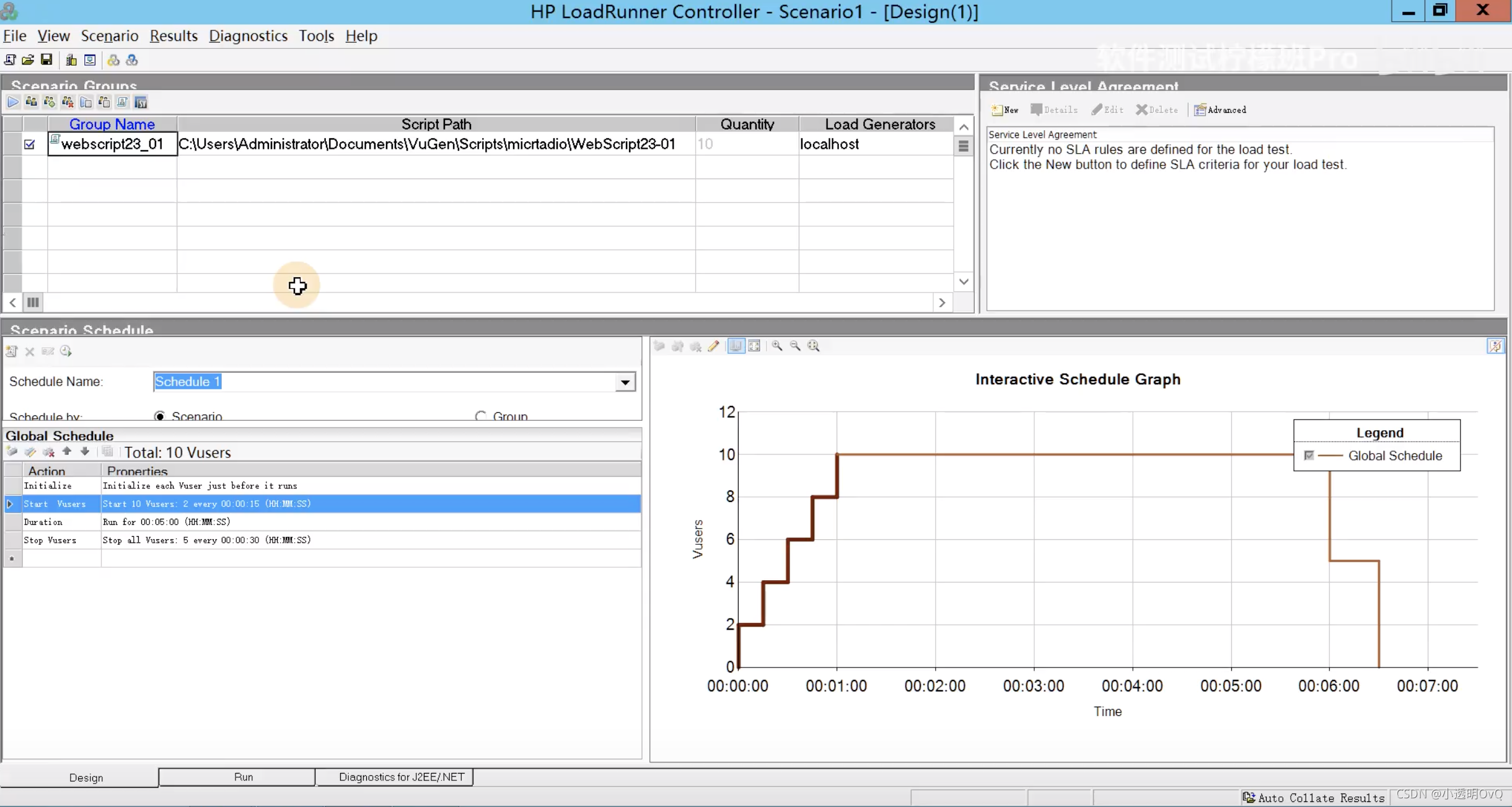Click the New SLA button
This screenshot has width=1512, height=807.
[1005, 110]
